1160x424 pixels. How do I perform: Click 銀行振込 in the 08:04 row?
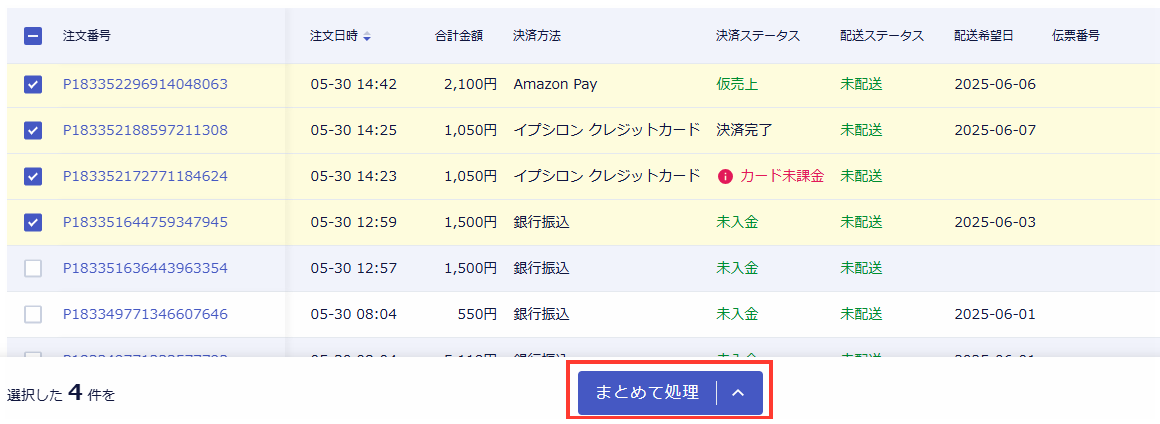[x=542, y=314]
